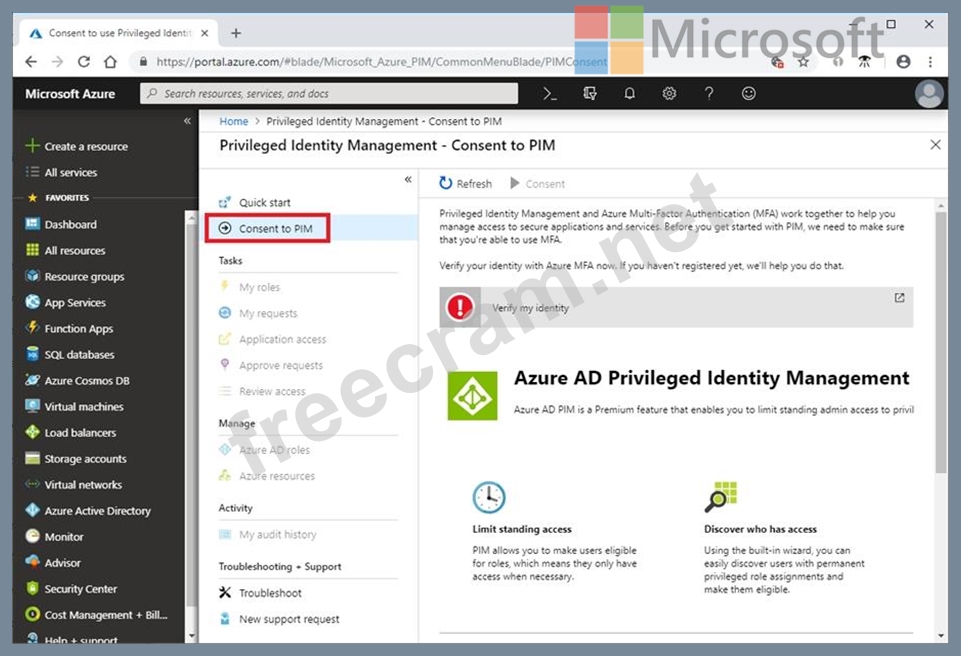Collapse the PIM blade menu
Viewport: 961px width, 656px height.
coord(408,180)
